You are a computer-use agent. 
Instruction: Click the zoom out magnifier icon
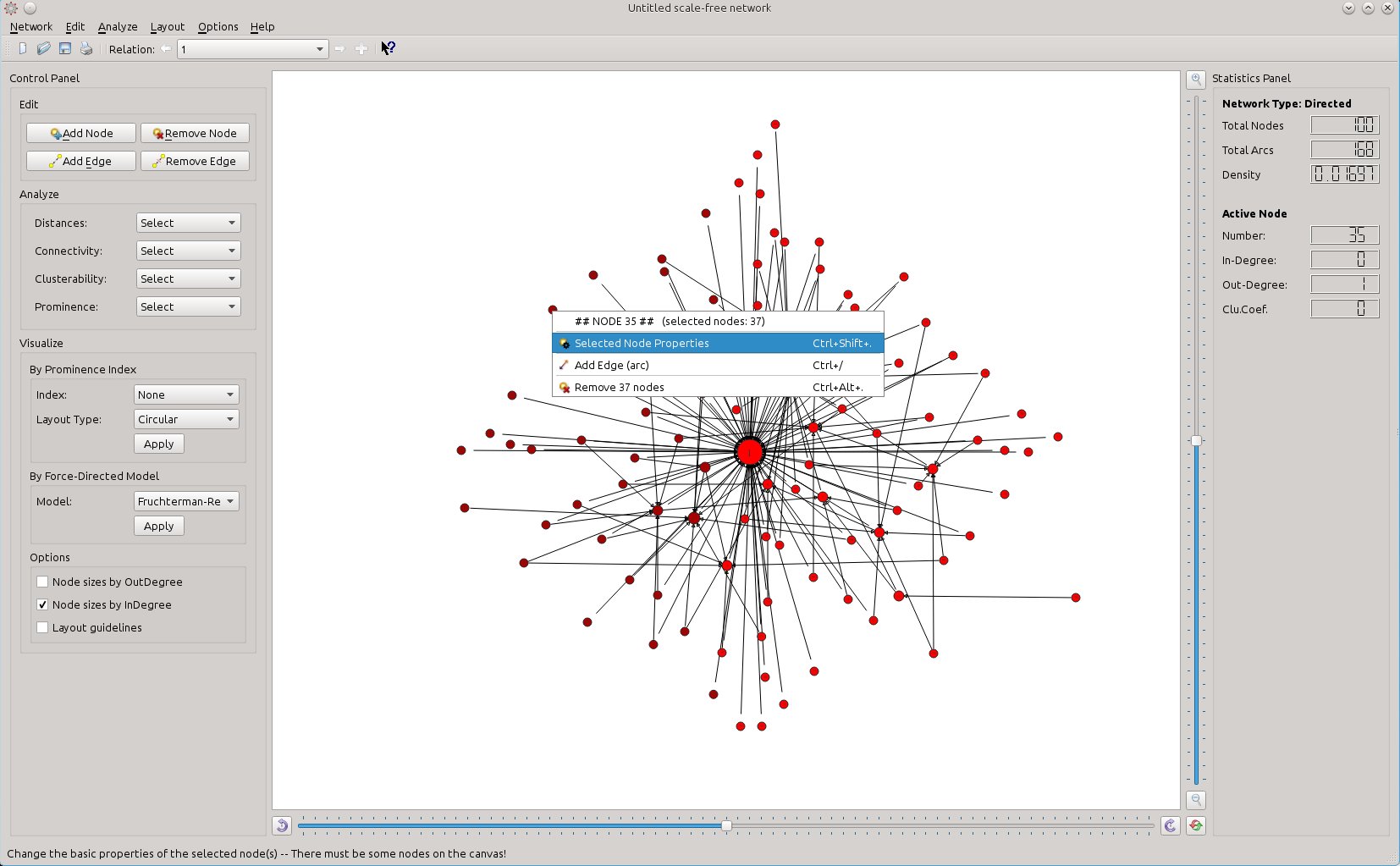1196,799
